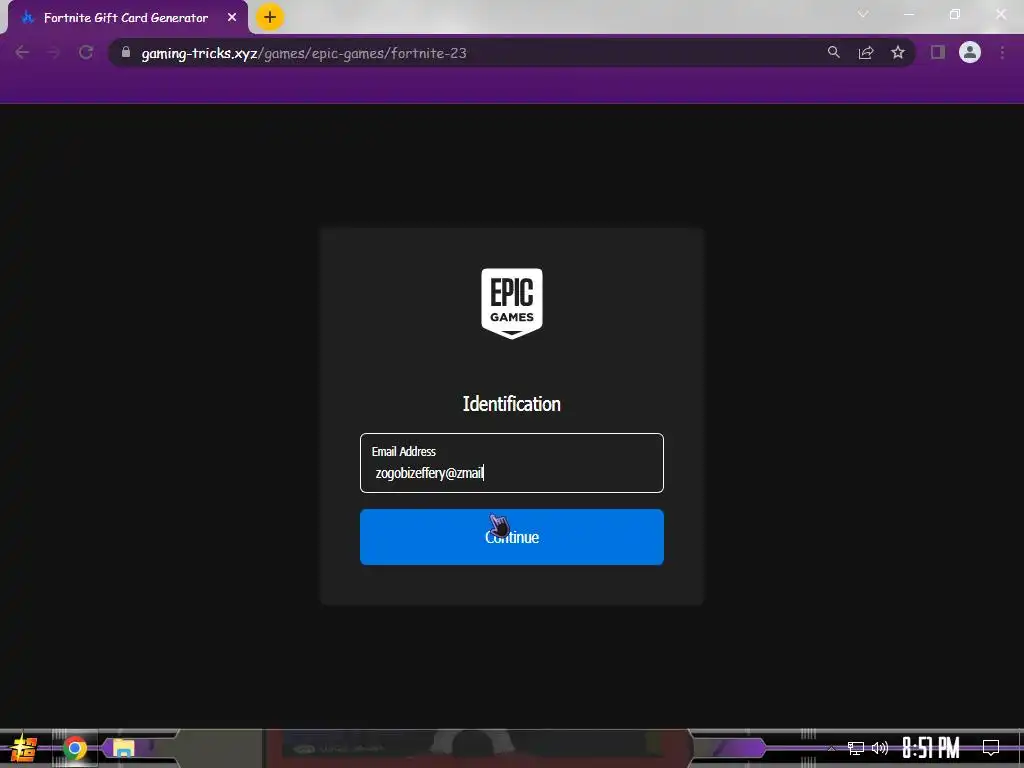Click the network tray icon
Image resolution: width=1024 pixels, height=768 pixels.
[856, 748]
